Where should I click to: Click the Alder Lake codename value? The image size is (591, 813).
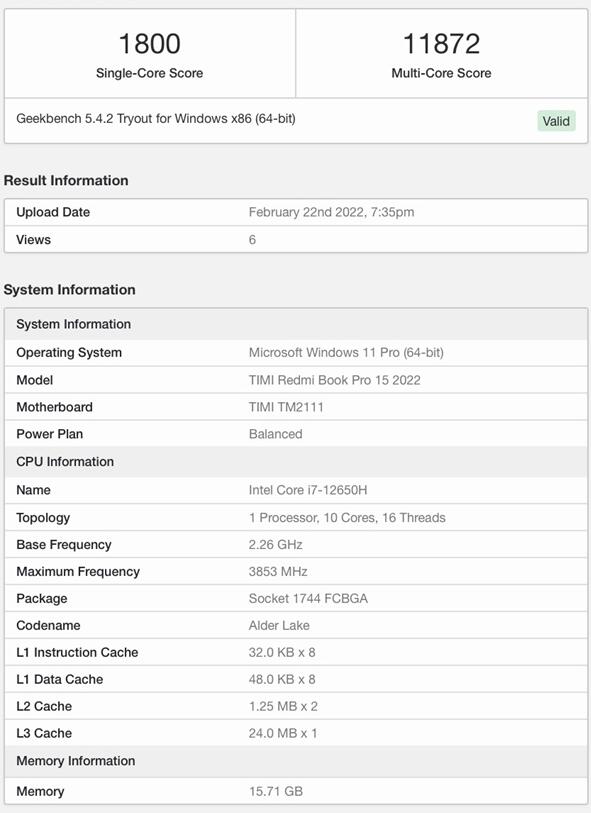279,625
